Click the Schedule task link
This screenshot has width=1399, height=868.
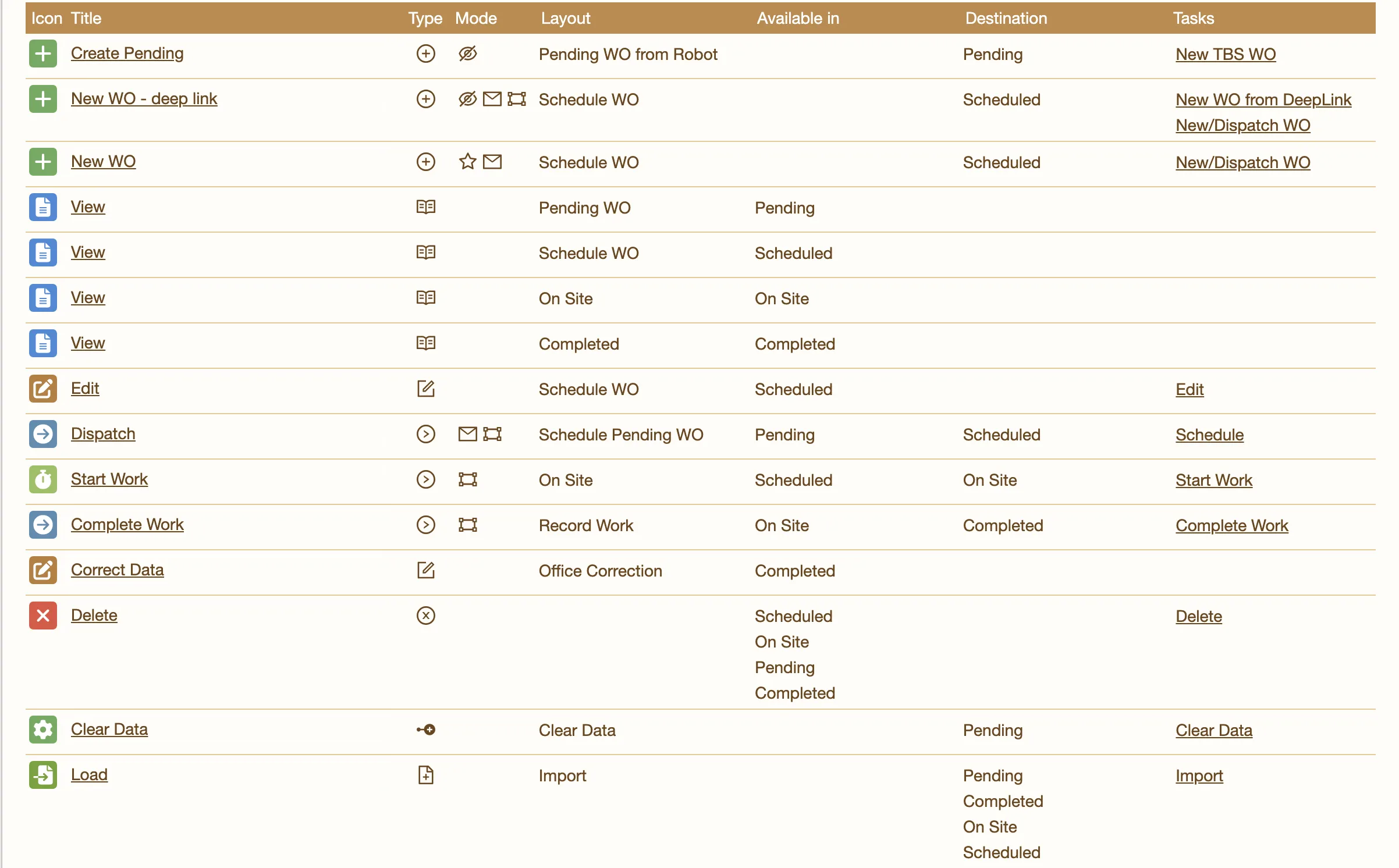click(1209, 435)
